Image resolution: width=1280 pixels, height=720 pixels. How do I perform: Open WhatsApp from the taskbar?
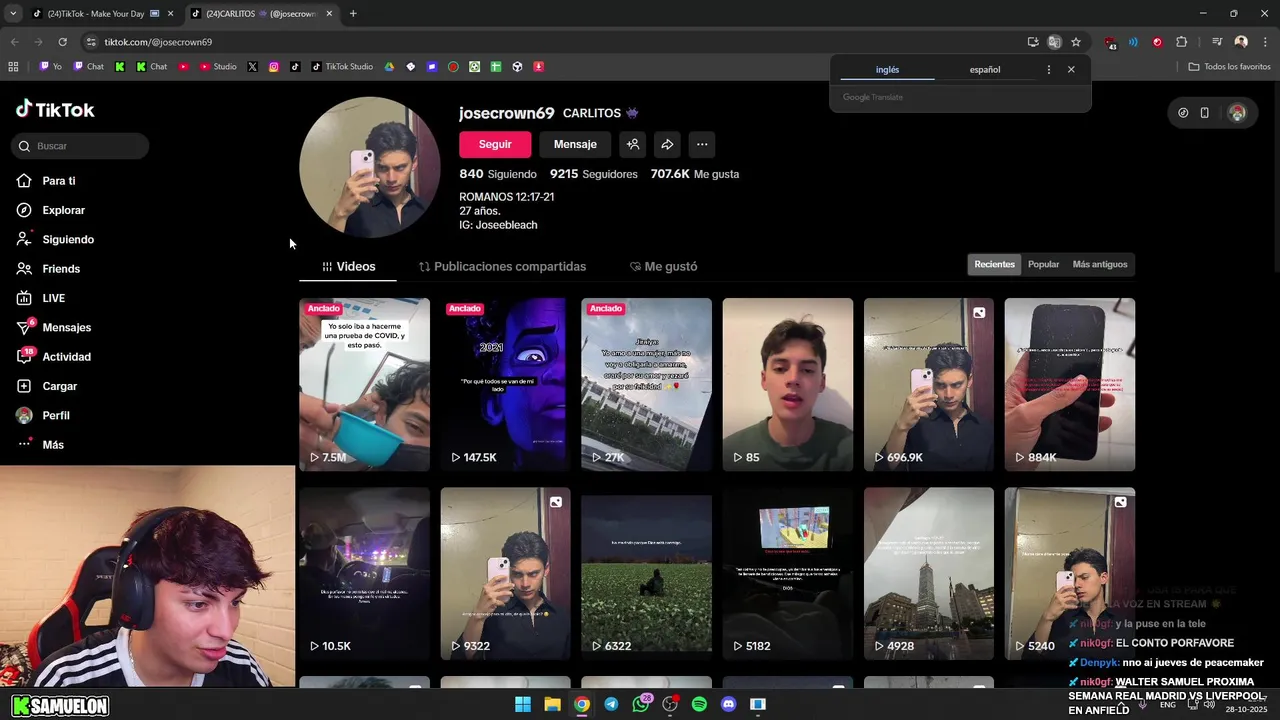641,704
